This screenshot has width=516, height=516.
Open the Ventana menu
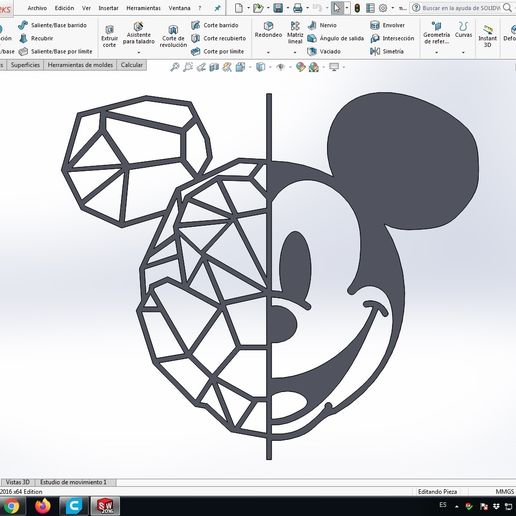179,8
